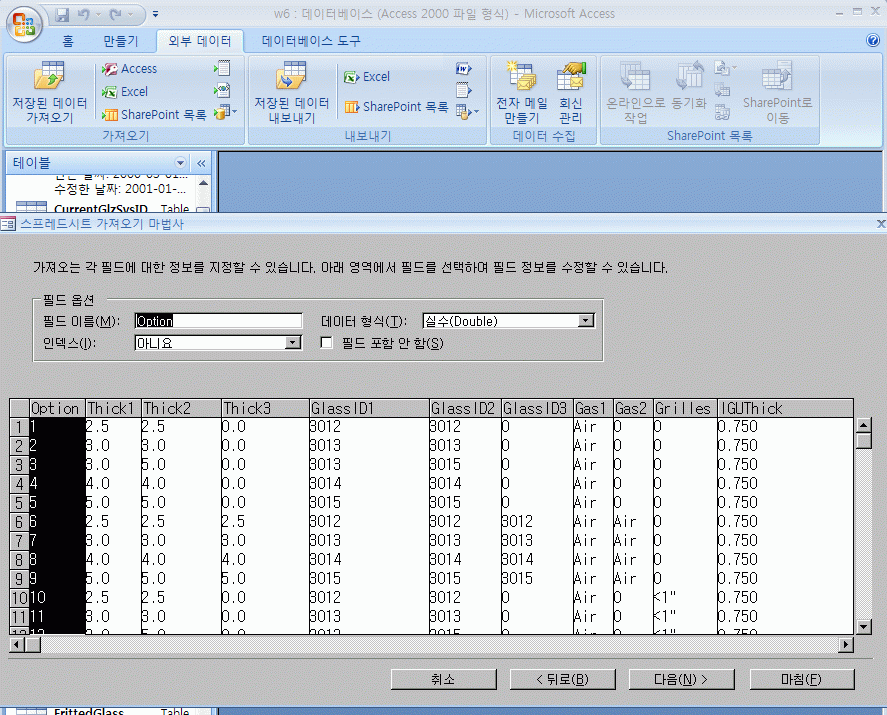Switch to the 데이터베이스 도구 tab
The width and height of the screenshot is (887, 715).
coord(311,41)
